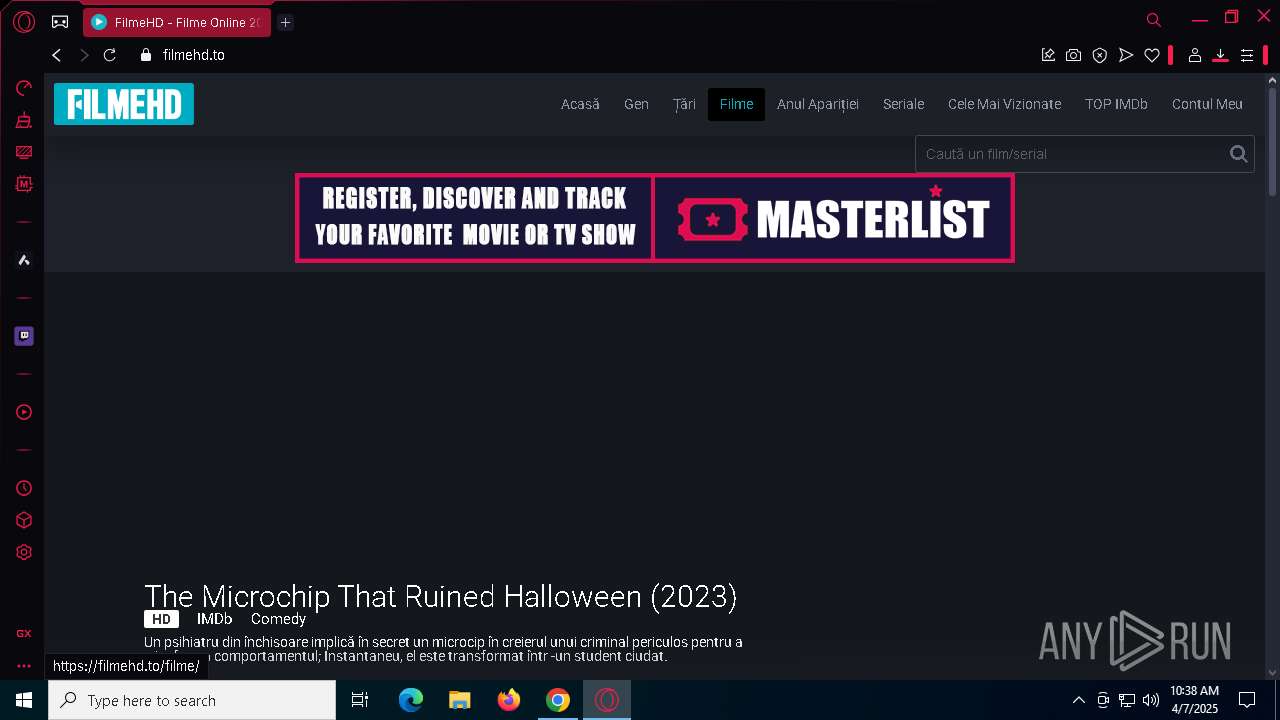Open GX Cleaner in sidebar
1280x720 pixels.
[24, 120]
